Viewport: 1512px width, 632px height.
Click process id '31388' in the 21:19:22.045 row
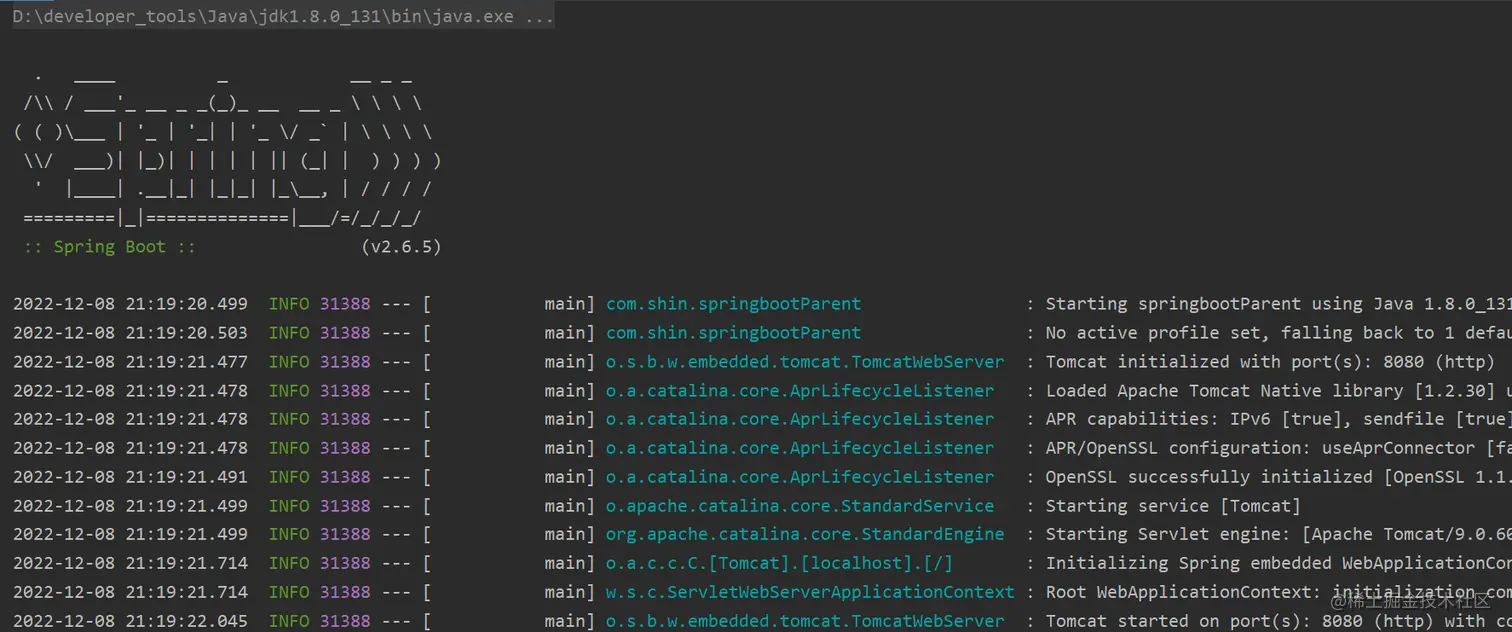click(345, 621)
